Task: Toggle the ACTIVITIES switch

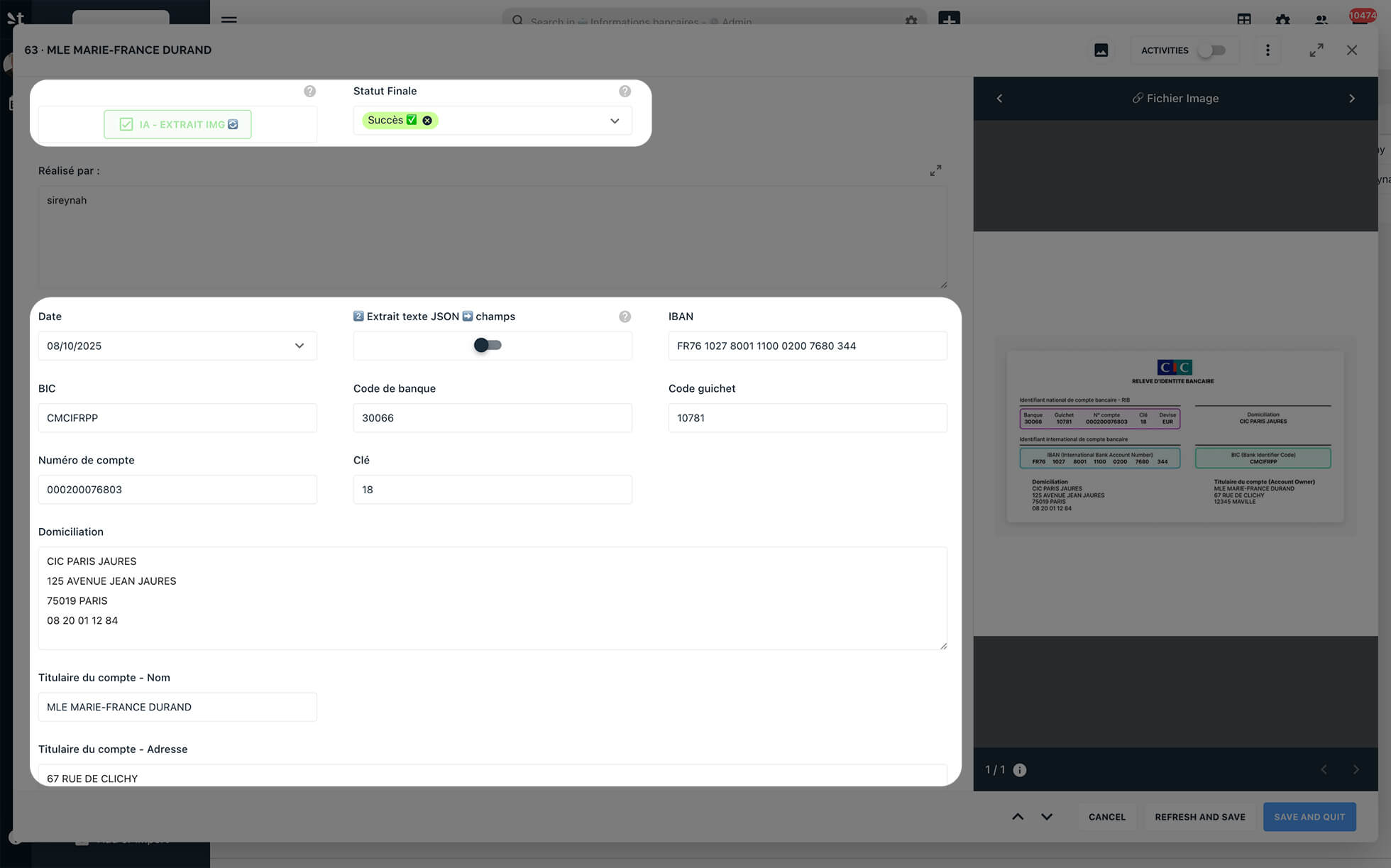Action: point(1211,50)
